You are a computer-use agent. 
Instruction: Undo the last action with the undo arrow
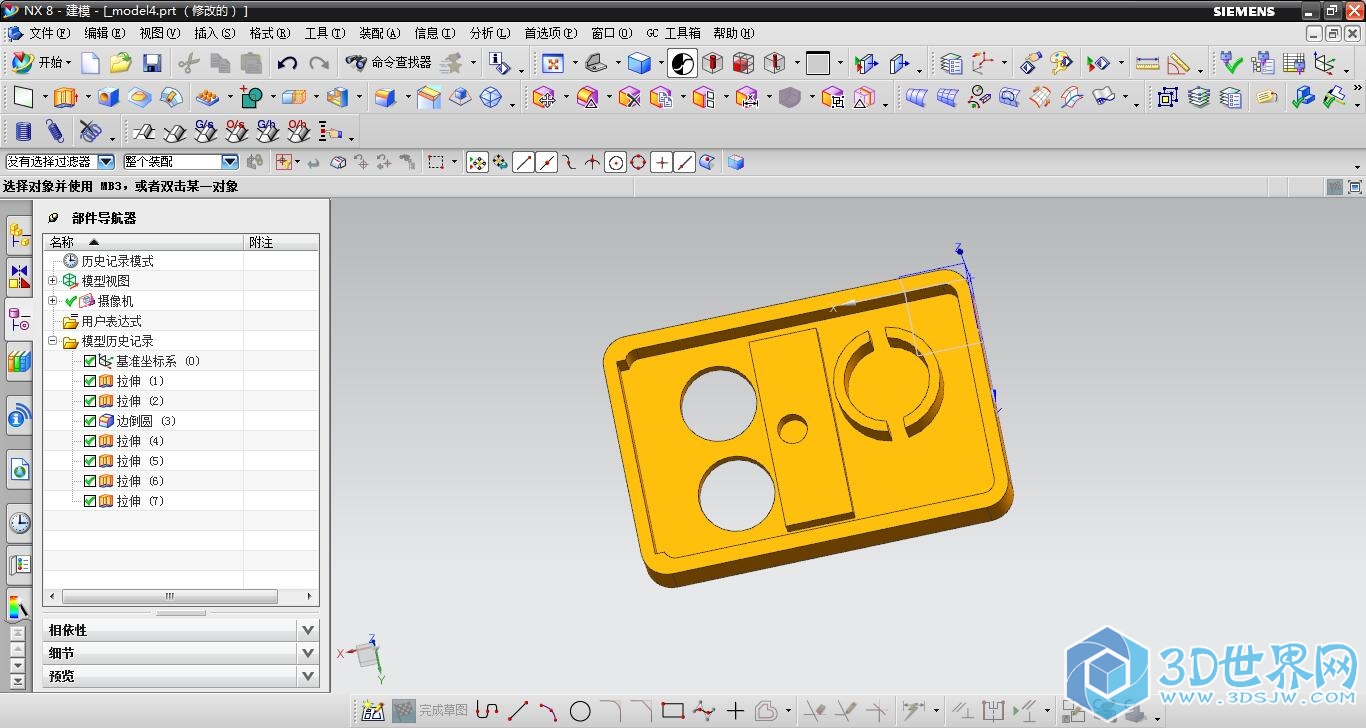click(287, 64)
